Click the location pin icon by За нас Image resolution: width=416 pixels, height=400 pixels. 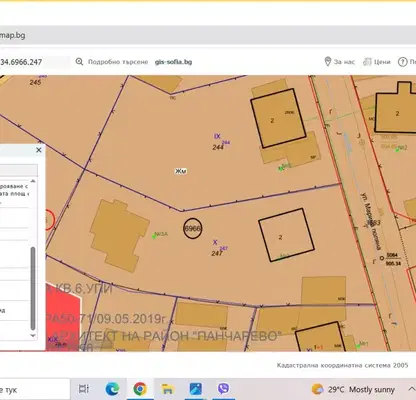pos(328,61)
